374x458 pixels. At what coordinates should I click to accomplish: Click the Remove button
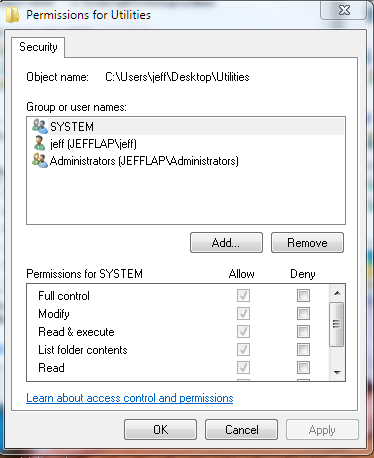pos(307,243)
